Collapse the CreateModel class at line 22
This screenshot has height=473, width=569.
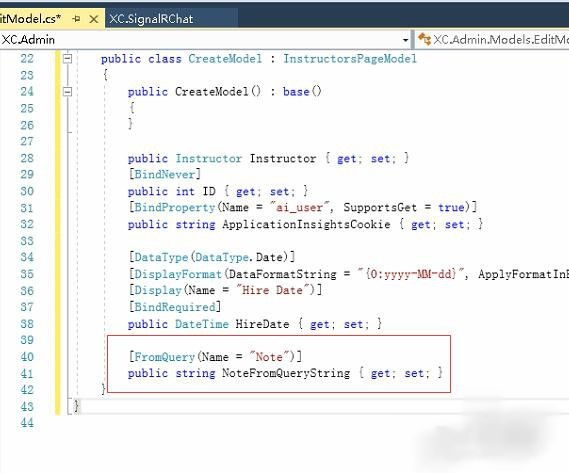tap(67, 58)
